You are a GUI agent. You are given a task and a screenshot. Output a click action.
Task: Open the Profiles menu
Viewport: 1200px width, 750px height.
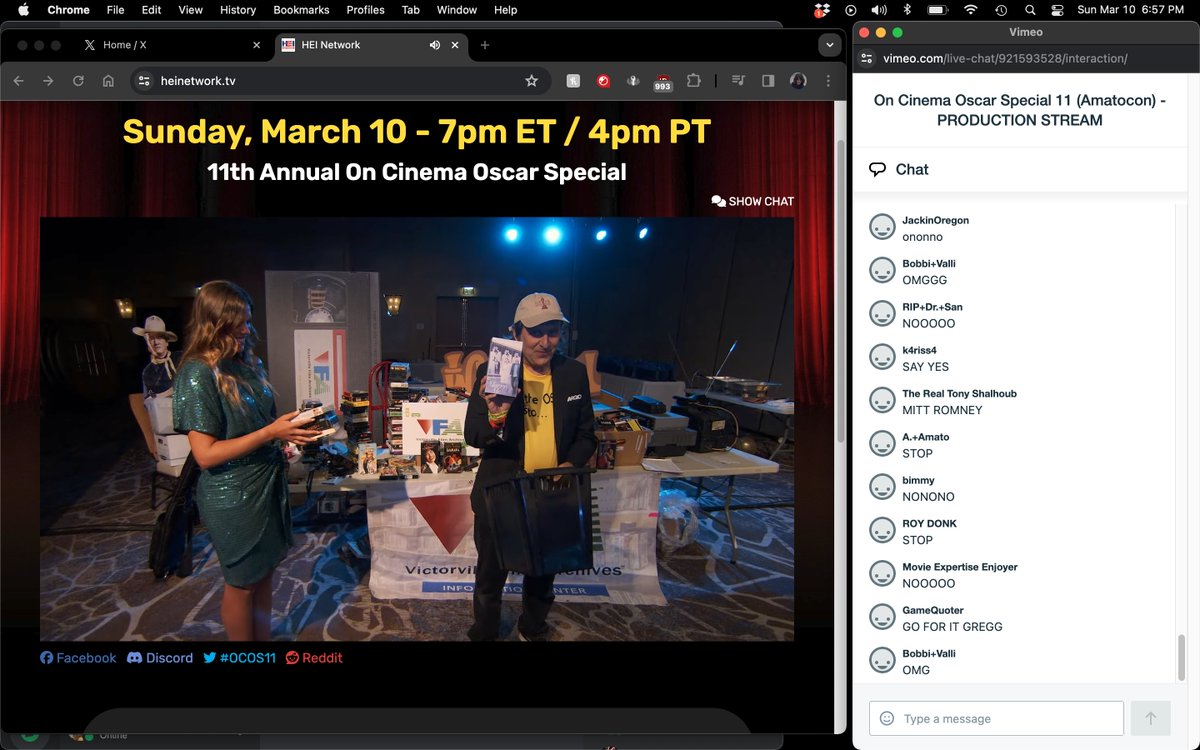click(365, 10)
